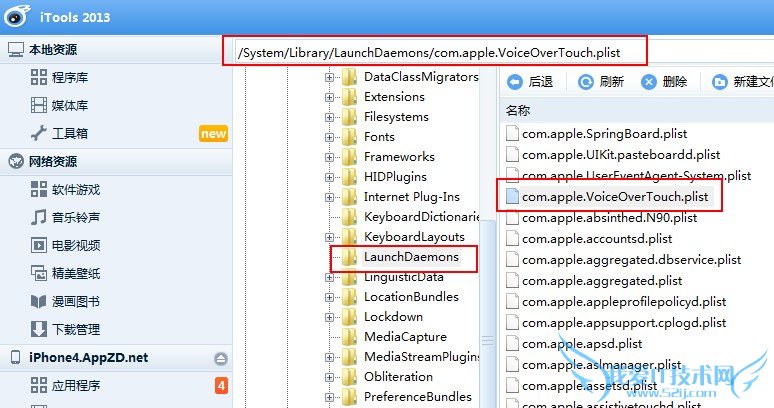Open 工具箱 toolbox
This screenshot has height=408, width=774.
point(70,133)
